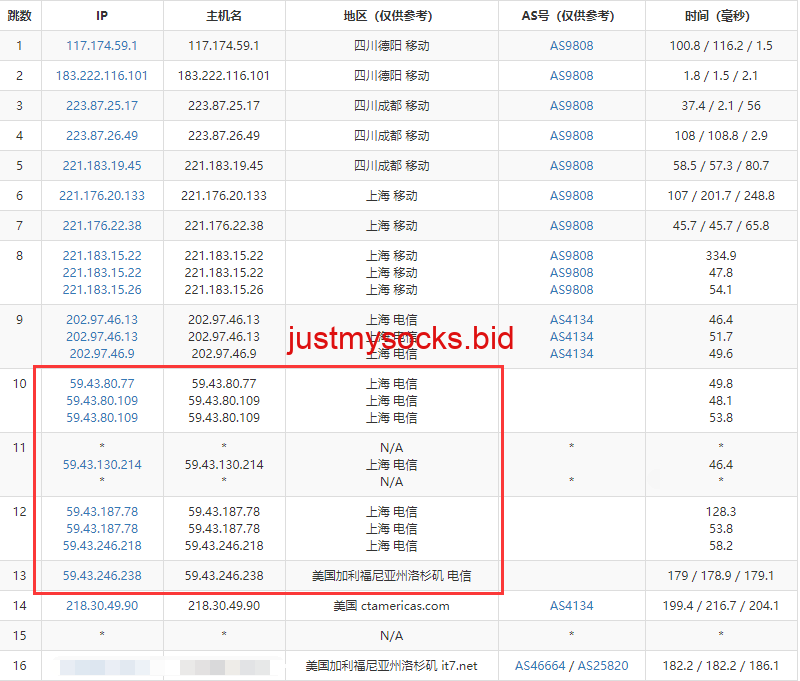
Task: Click IP link 221.183.19.45 in hop 5
Action: pyautogui.click(x=102, y=166)
